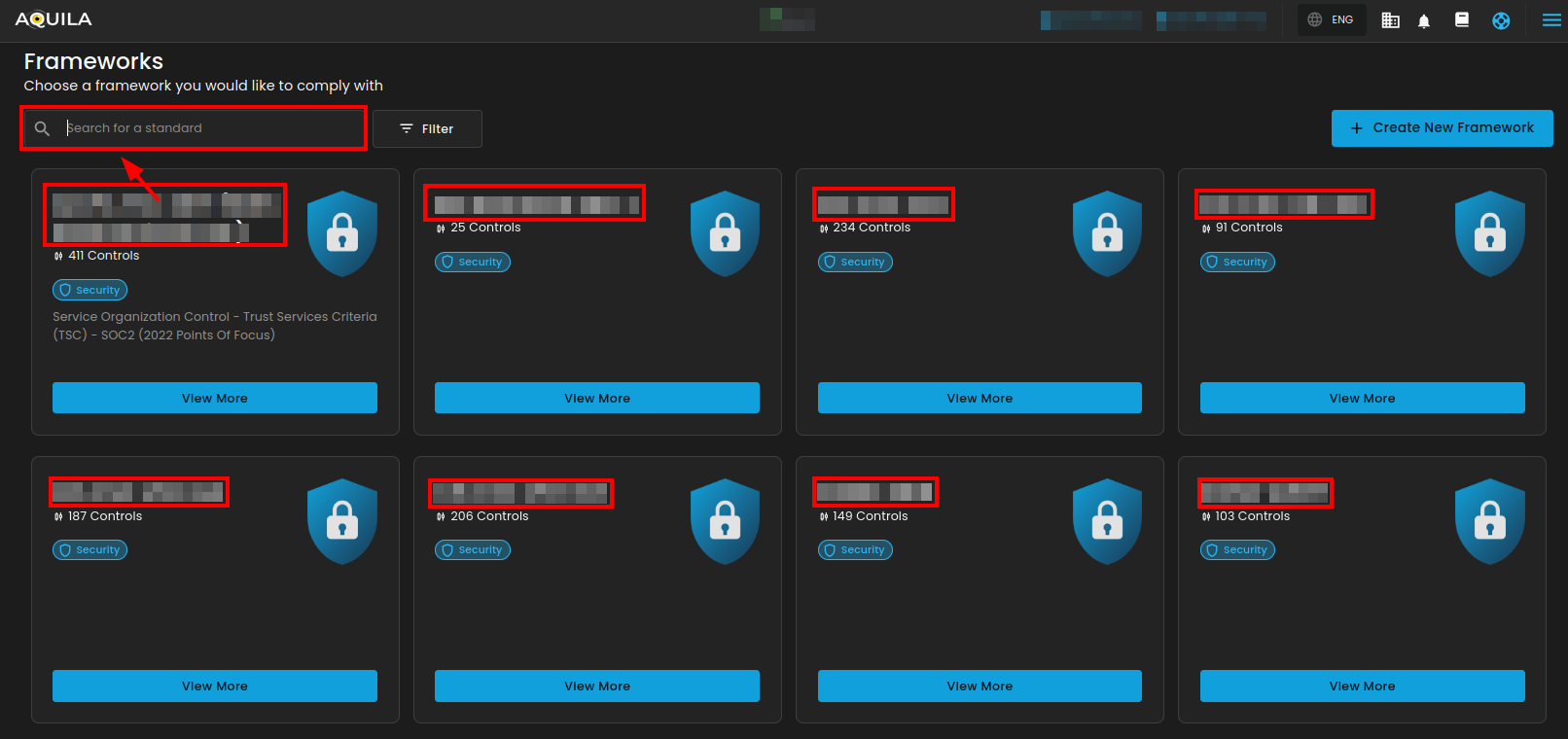Viewport: 1568px width, 739px height.
Task: Click security tag on 91 Controls card
Action: [1237, 262]
